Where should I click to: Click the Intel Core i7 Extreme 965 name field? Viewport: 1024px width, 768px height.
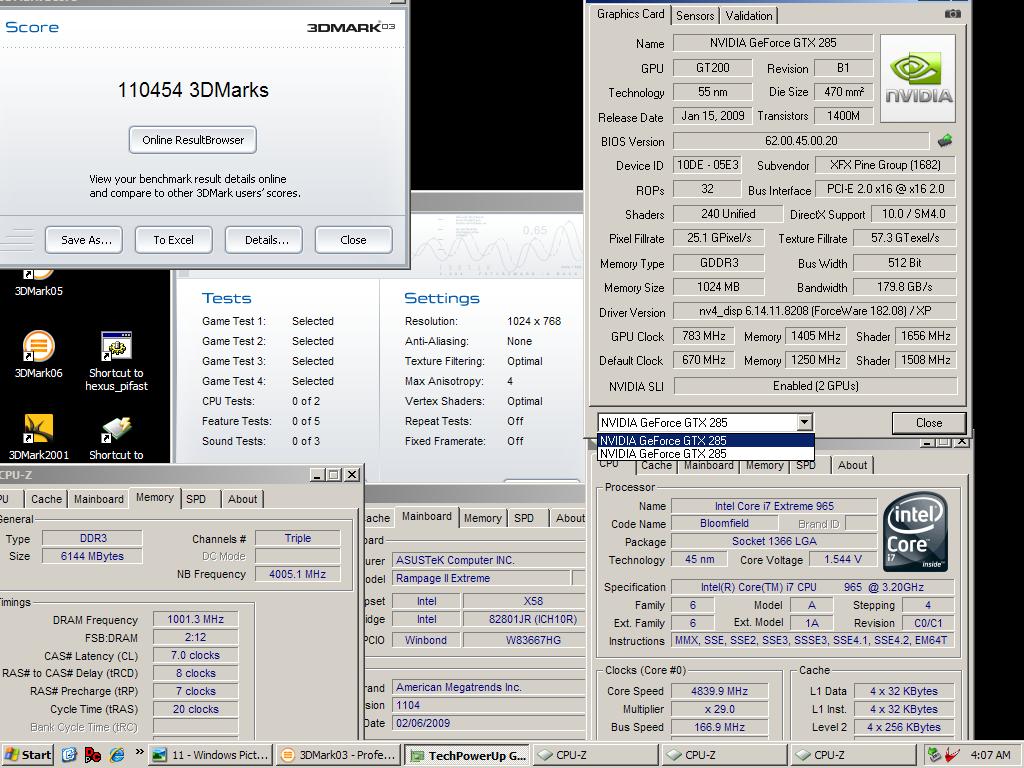click(774, 505)
